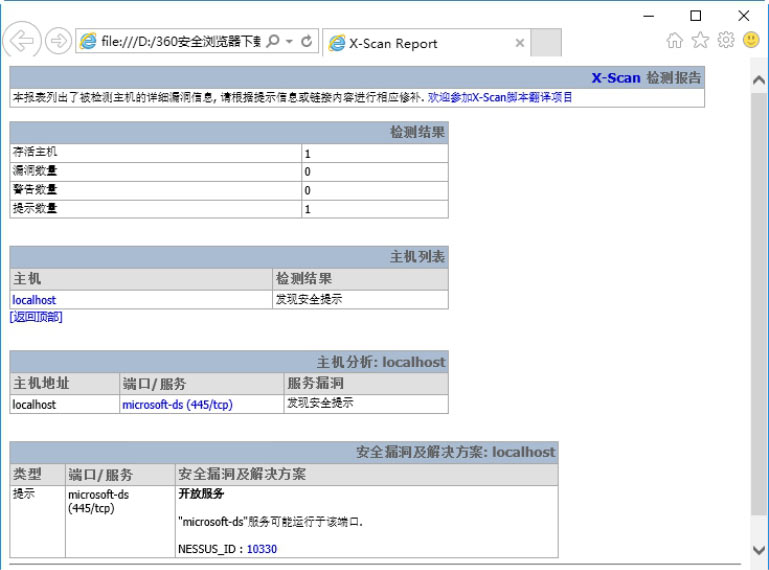Open the NESSUS_ID 10330 link
769x570 pixels.
[261, 549]
